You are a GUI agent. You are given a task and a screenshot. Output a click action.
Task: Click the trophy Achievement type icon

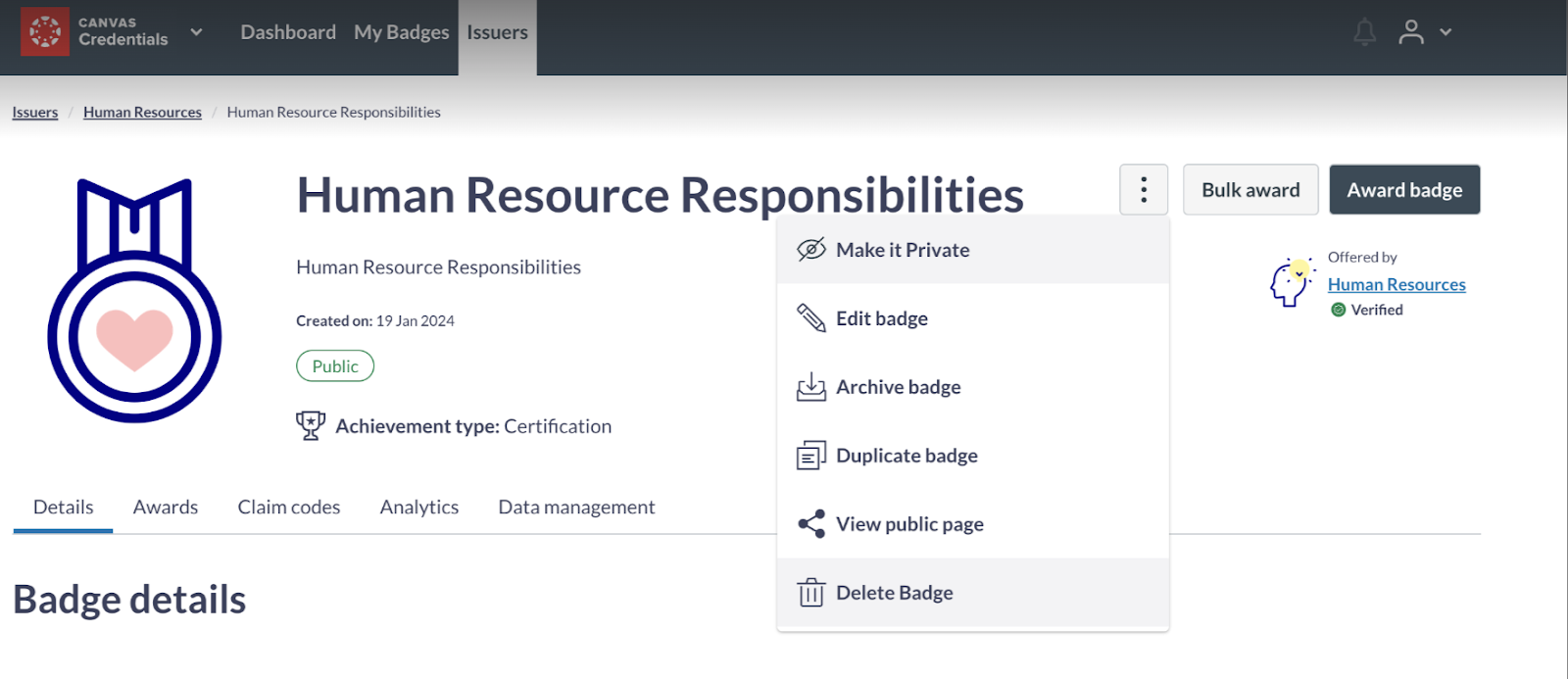[311, 425]
